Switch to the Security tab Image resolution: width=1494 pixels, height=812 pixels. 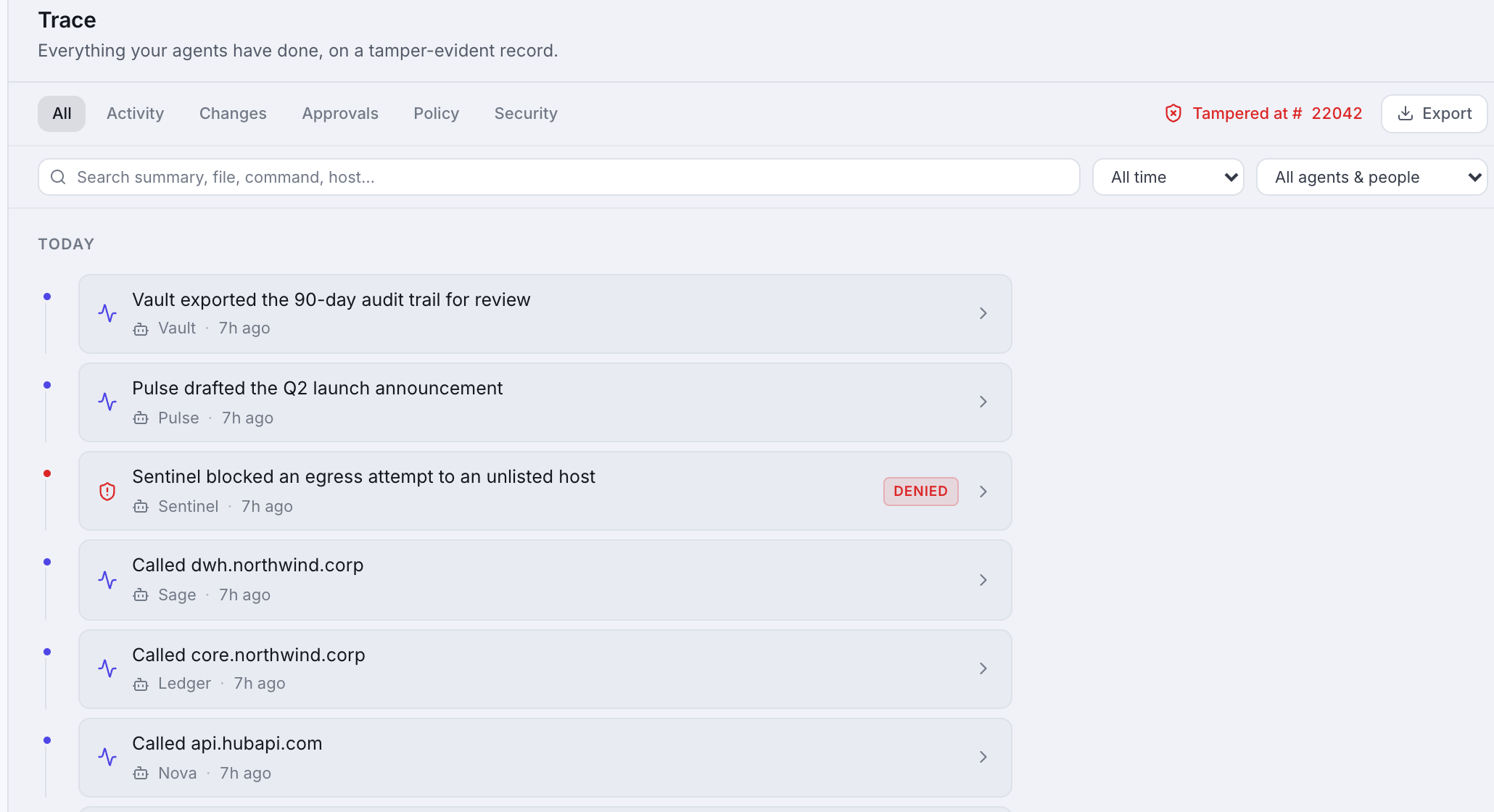(x=526, y=114)
